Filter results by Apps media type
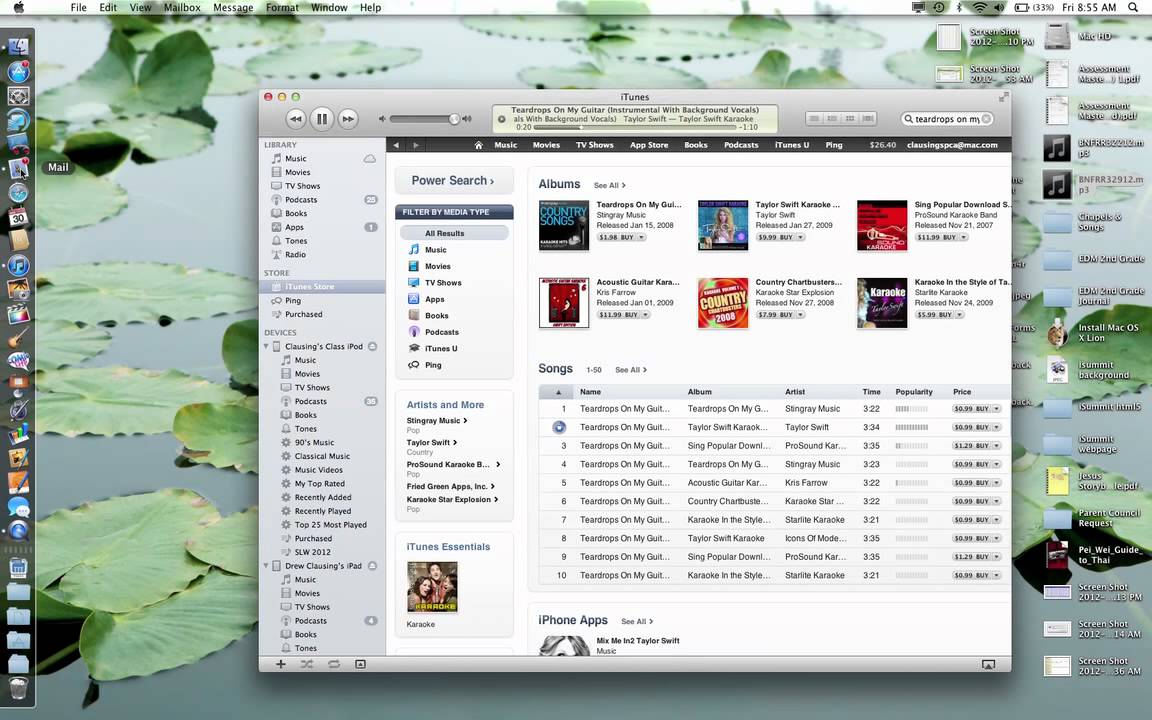The height and width of the screenshot is (720, 1152). [434, 299]
